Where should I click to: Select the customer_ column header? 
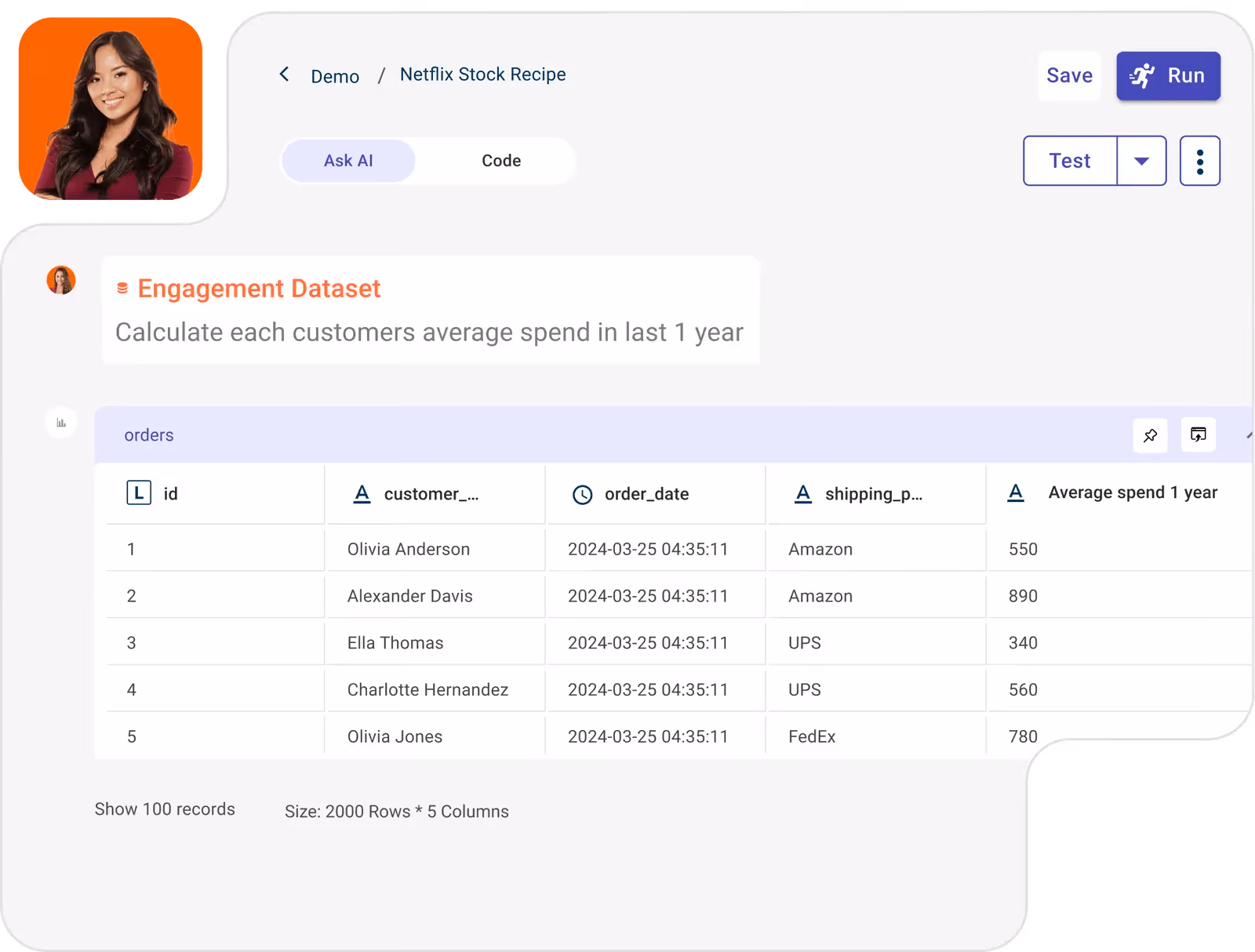(x=431, y=494)
